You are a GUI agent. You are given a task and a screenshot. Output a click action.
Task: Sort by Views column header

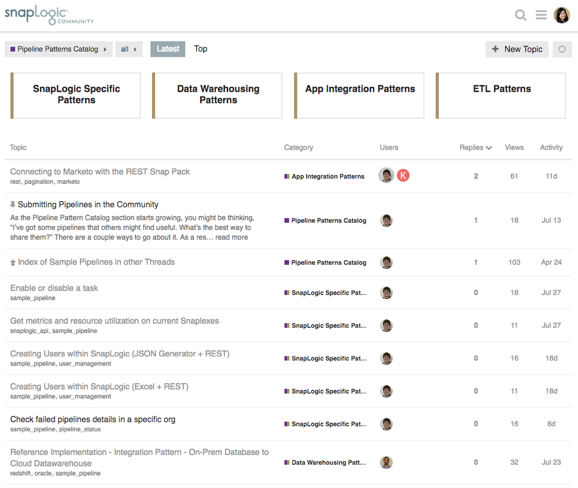click(514, 147)
